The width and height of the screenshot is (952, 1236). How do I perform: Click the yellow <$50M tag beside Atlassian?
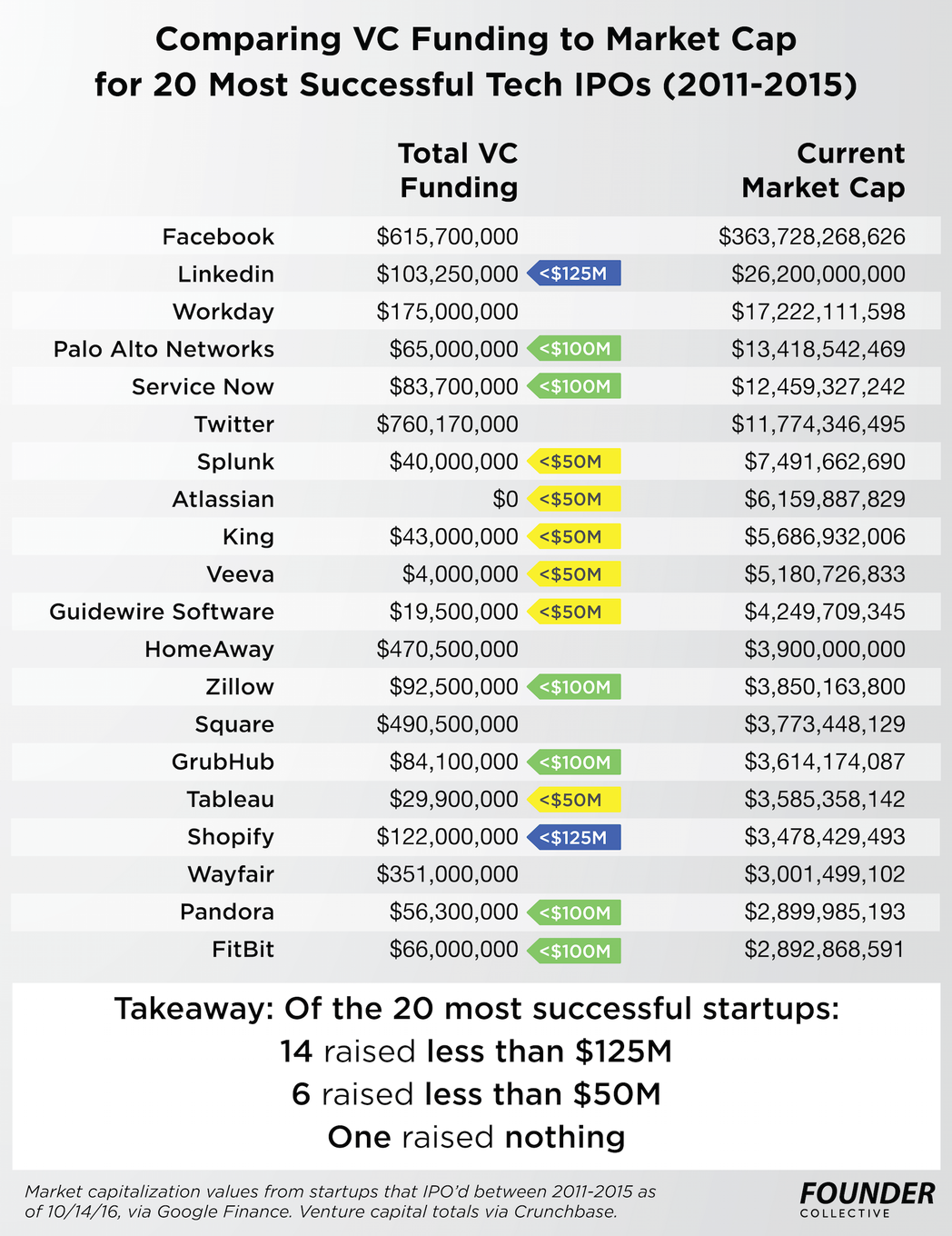click(573, 499)
